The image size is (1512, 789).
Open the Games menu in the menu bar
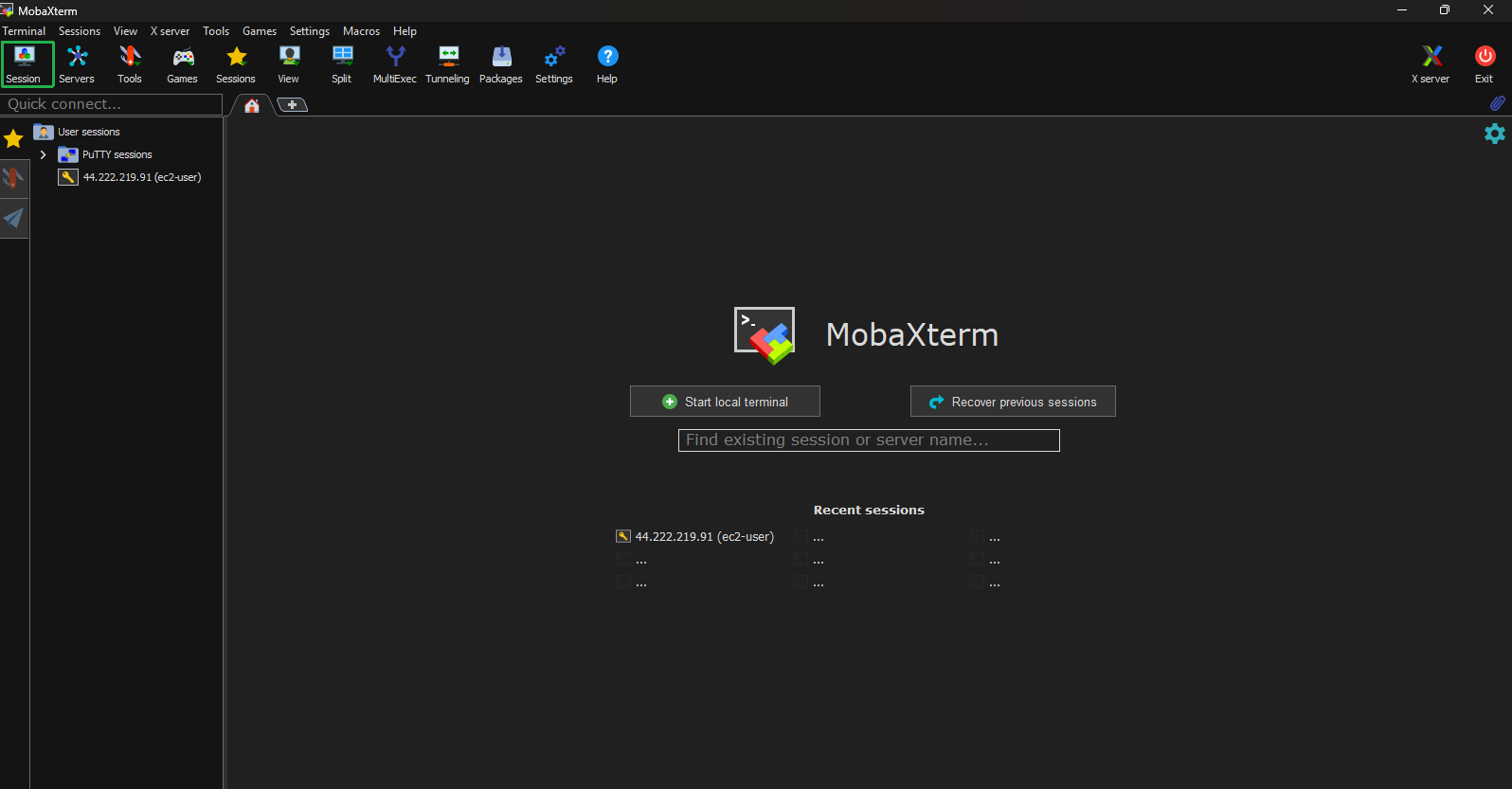coord(260,31)
